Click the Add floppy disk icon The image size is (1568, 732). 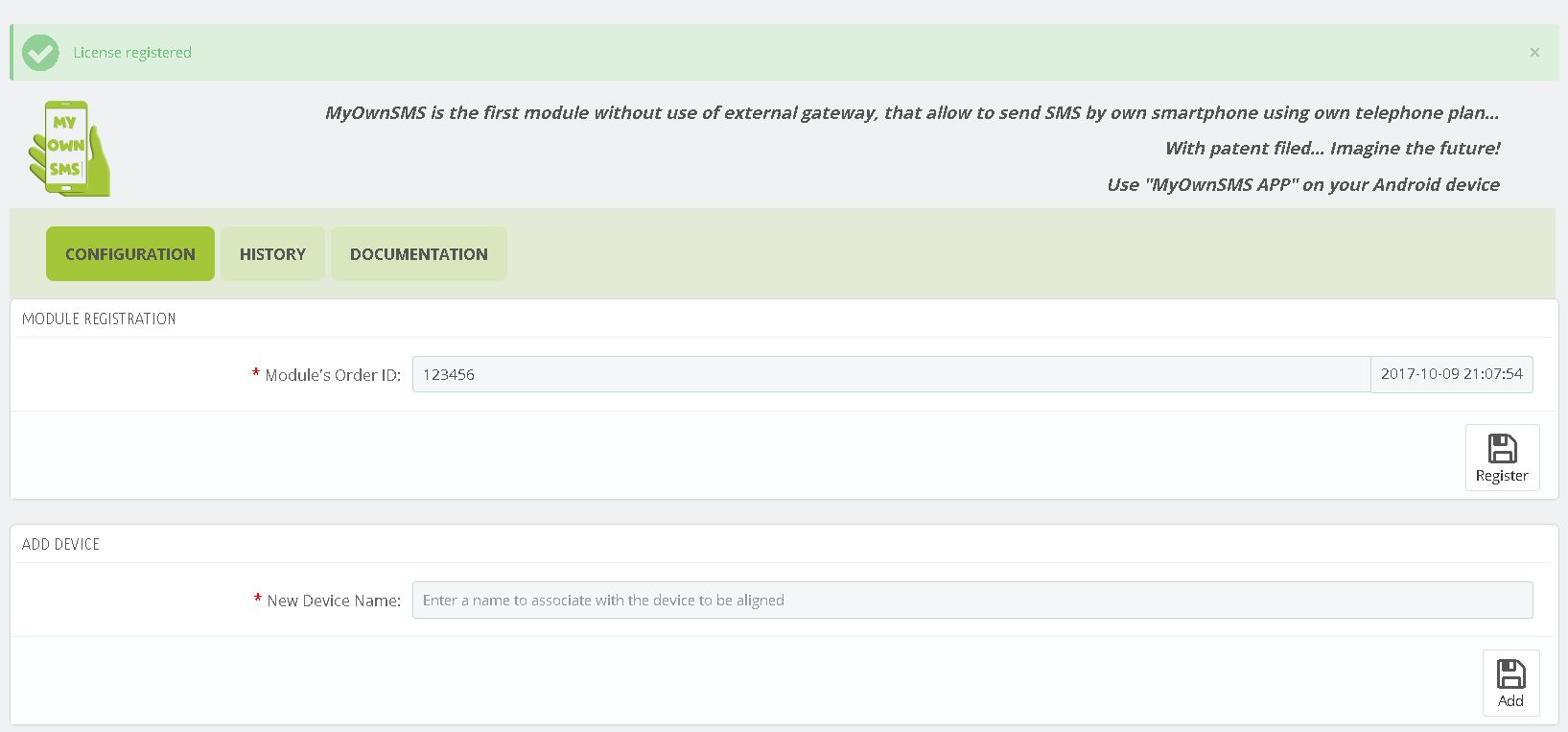pos(1510,673)
